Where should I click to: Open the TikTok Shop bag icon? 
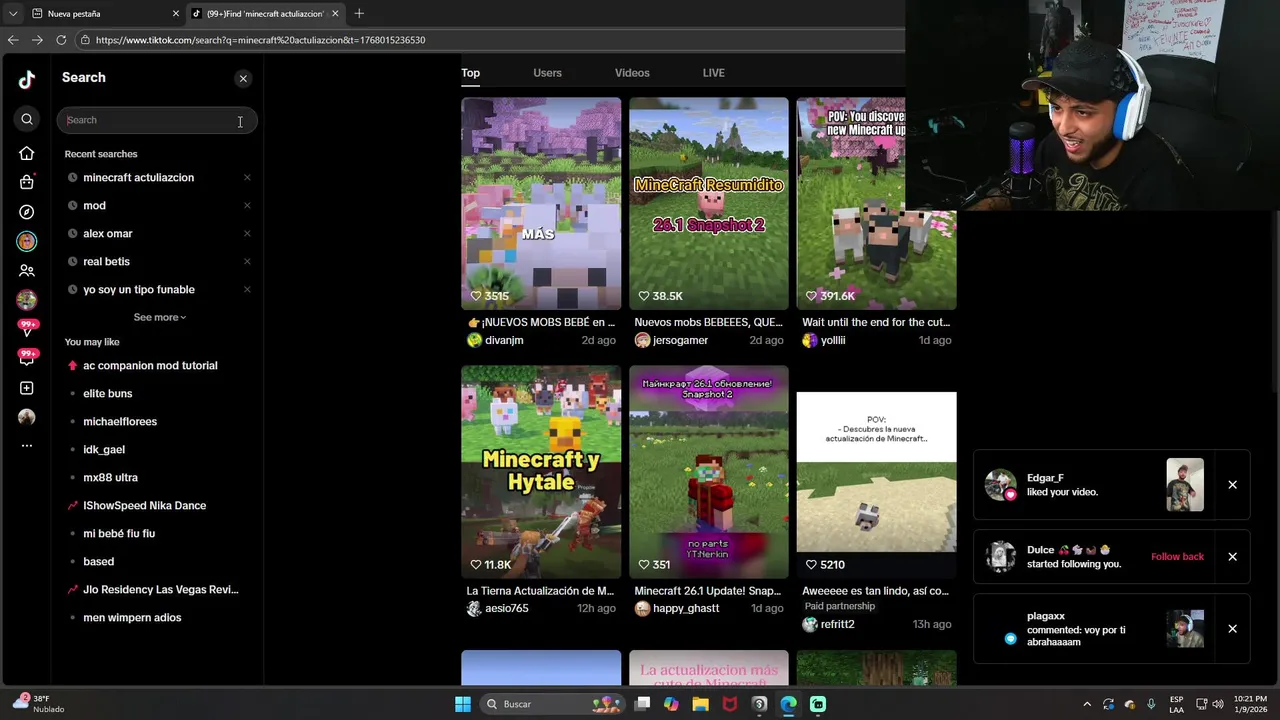pos(27,182)
